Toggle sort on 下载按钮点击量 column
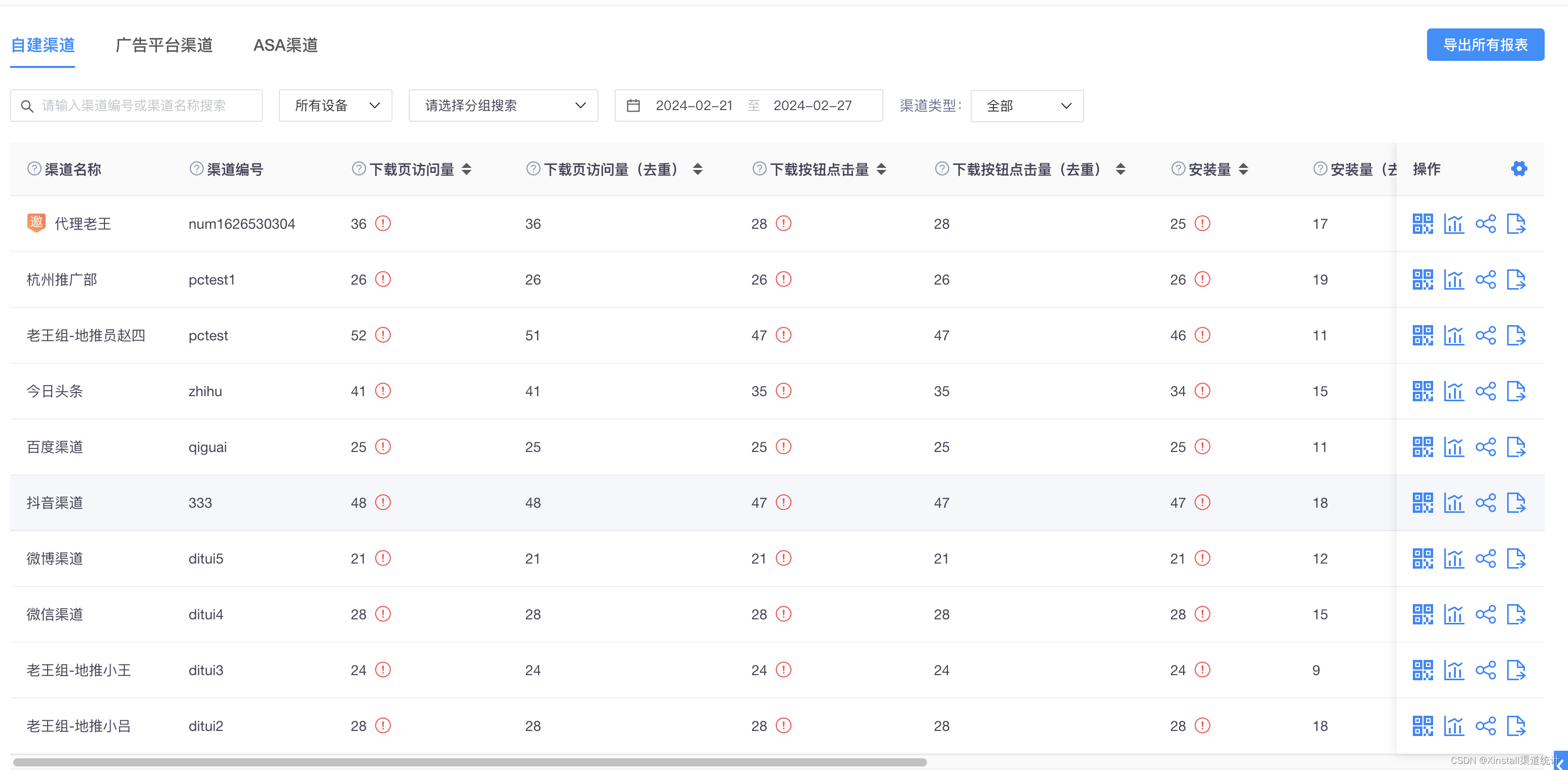This screenshot has height=770, width=1568. [882, 169]
